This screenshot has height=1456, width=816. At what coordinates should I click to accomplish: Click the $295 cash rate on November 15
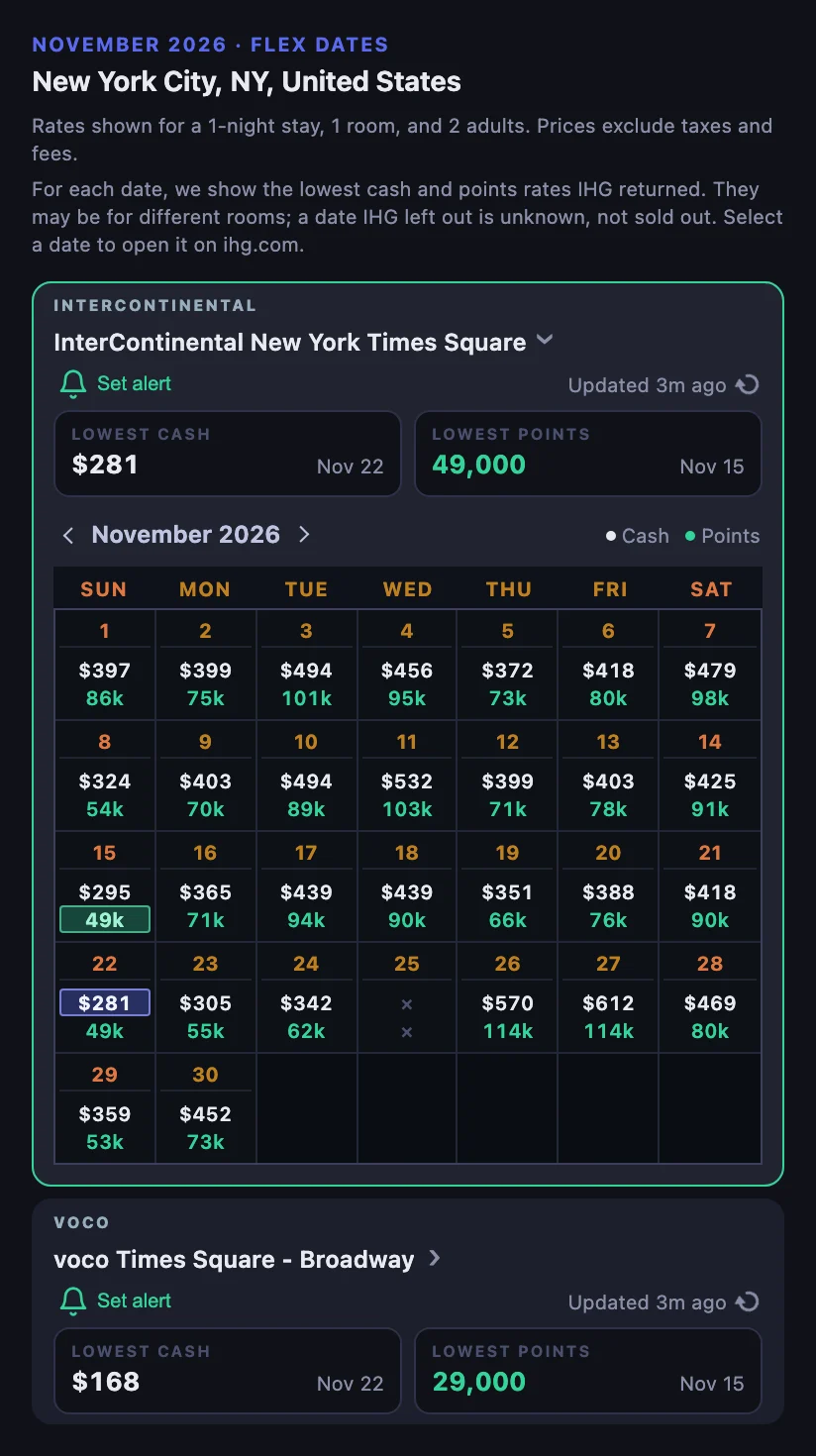pos(105,892)
